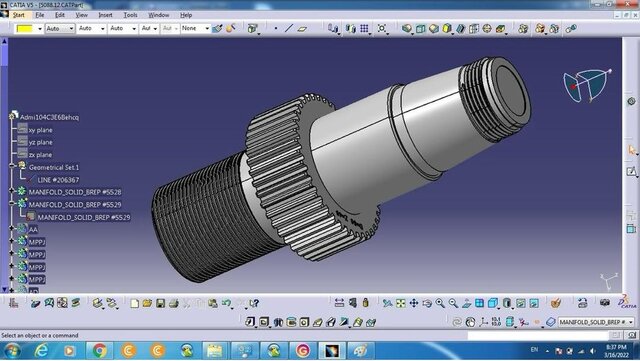640x361 pixels.
Task: Click the yellow color swatch
Action: [24, 29]
